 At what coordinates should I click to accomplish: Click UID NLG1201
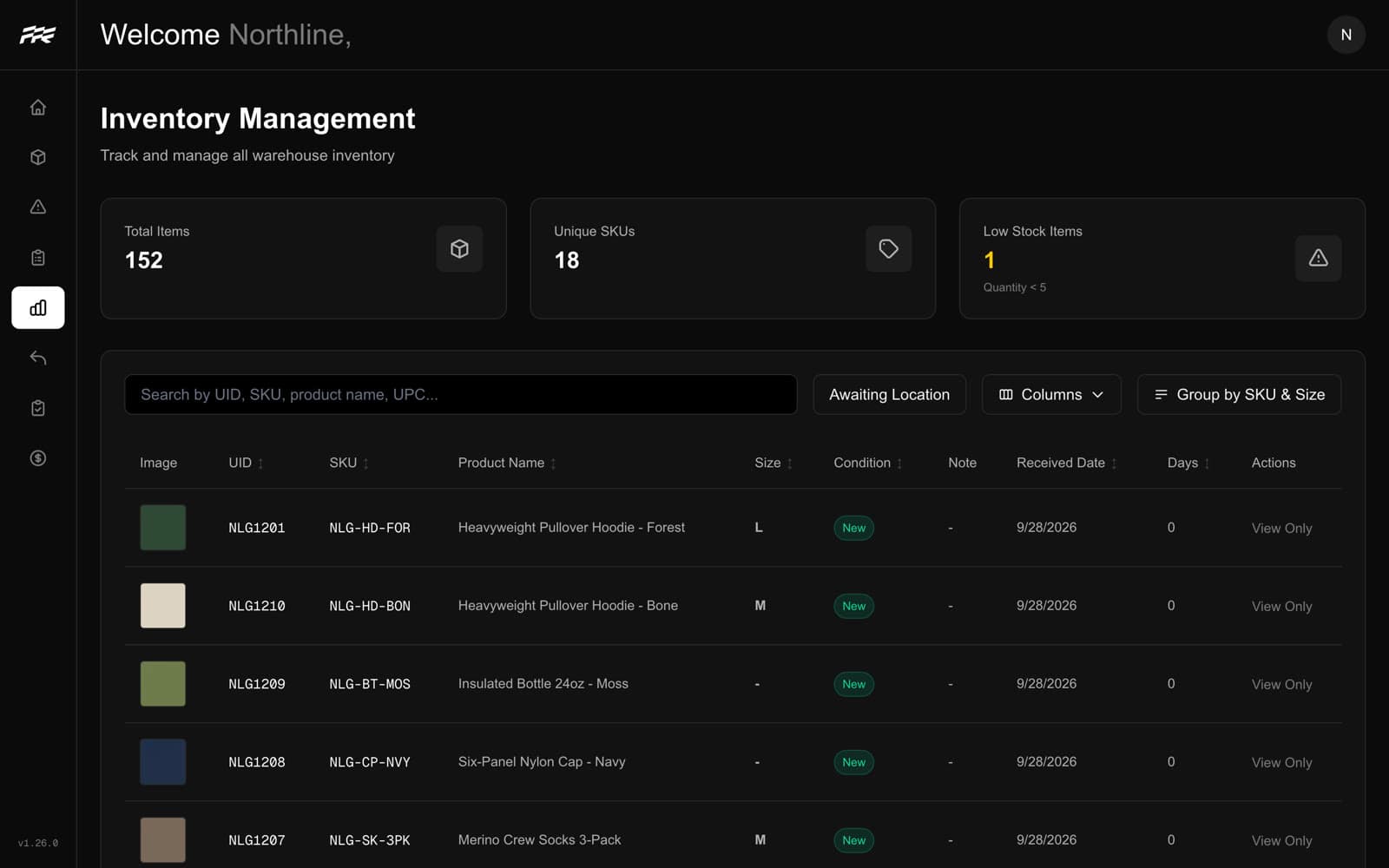(256, 528)
